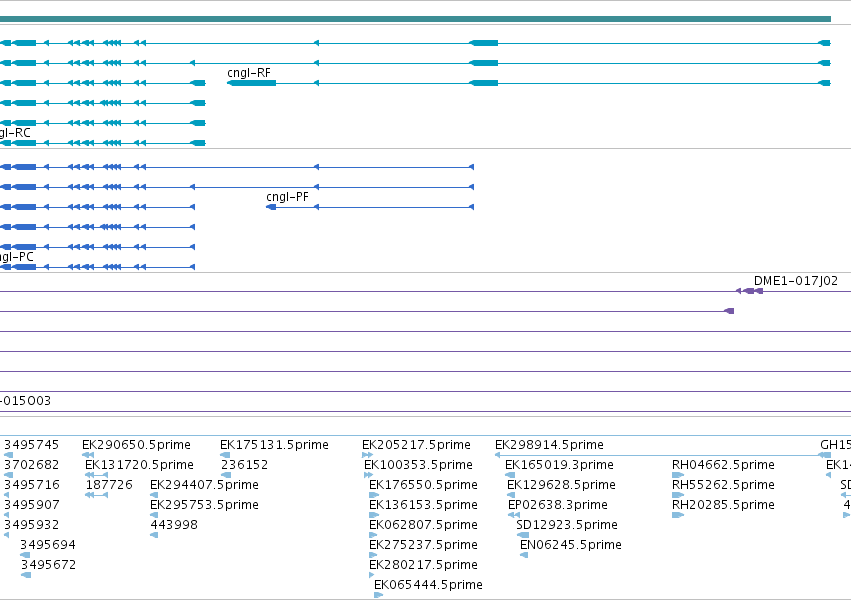Image resolution: width=851 pixels, height=600 pixels.
Task: Select the EK100353.5prime label
Action: [418, 465]
